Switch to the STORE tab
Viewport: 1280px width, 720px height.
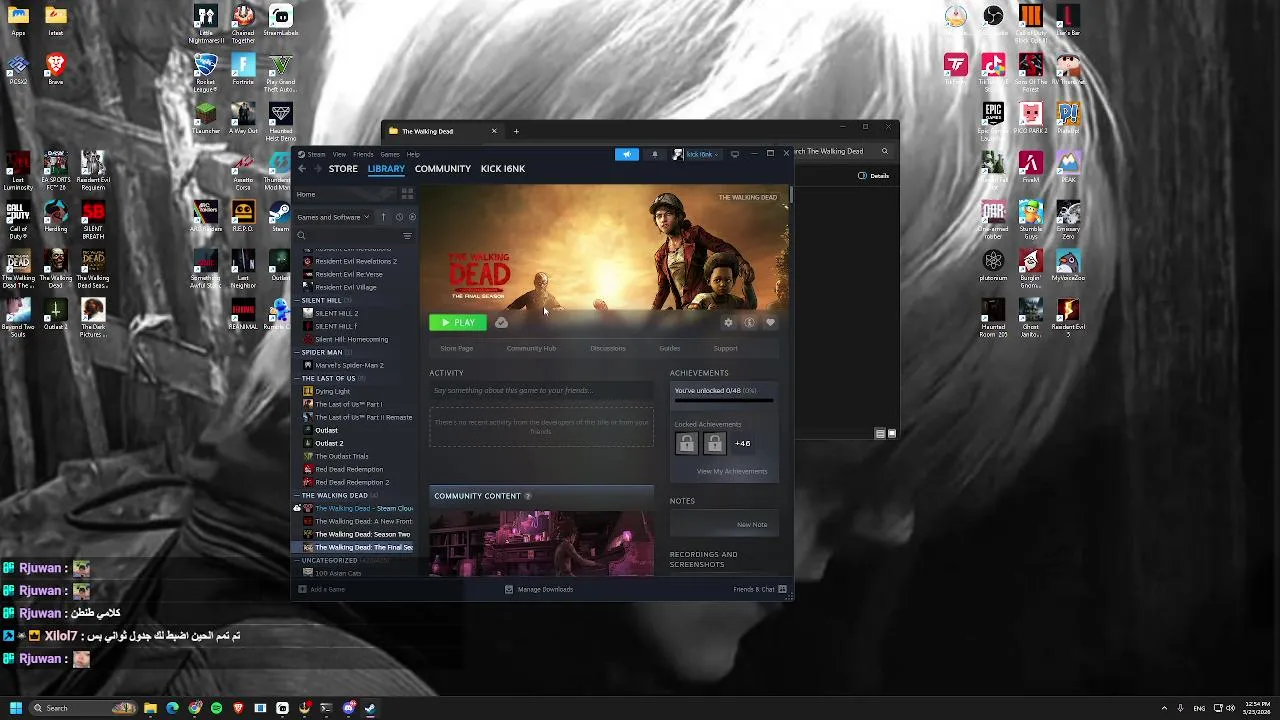[343, 169]
